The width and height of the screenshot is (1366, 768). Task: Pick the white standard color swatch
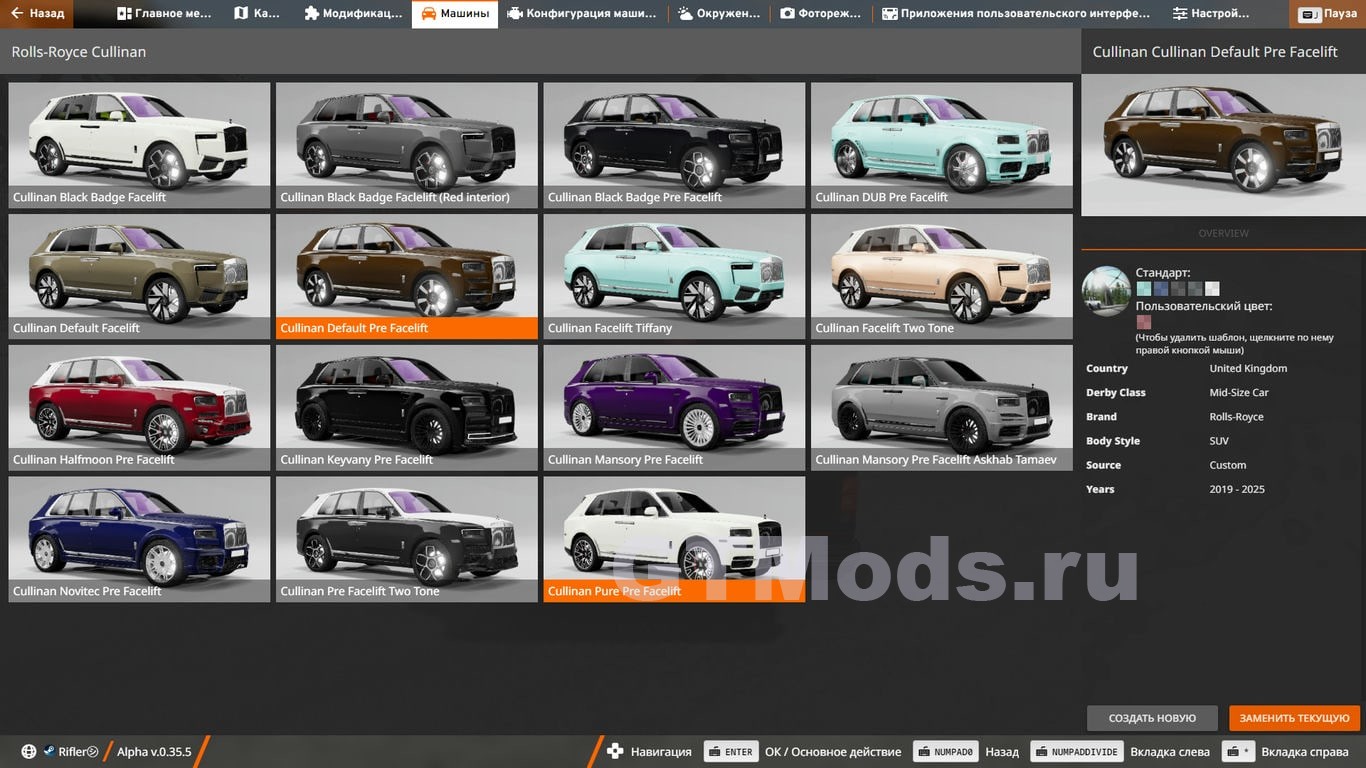point(1212,289)
